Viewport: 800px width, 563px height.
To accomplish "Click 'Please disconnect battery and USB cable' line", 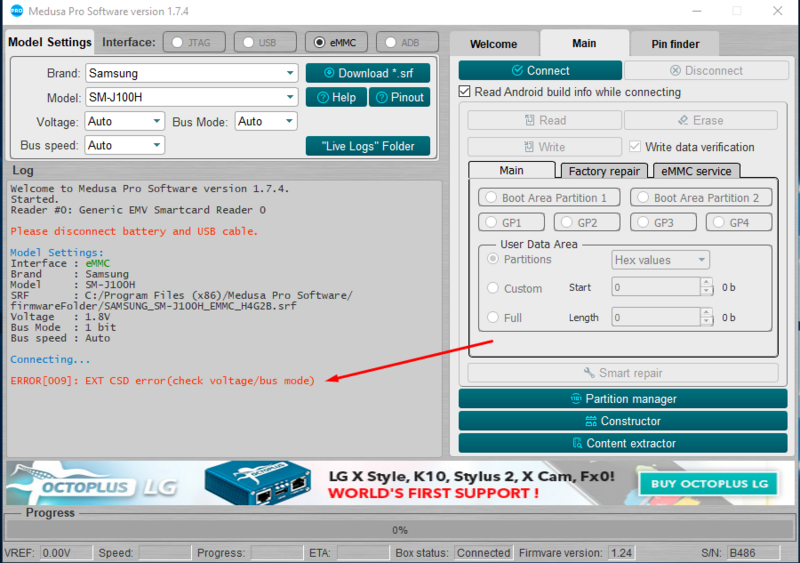I will [x=134, y=231].
